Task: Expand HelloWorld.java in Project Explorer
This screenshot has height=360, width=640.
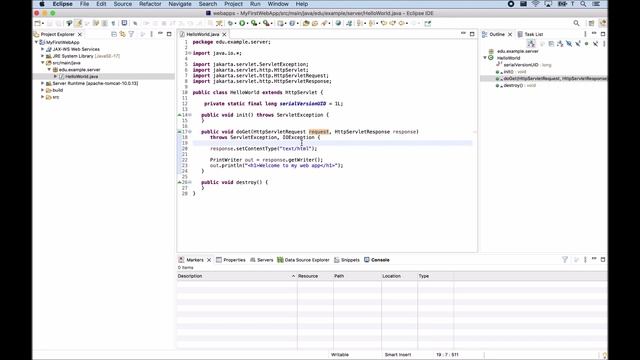Action: coord(56,76)
